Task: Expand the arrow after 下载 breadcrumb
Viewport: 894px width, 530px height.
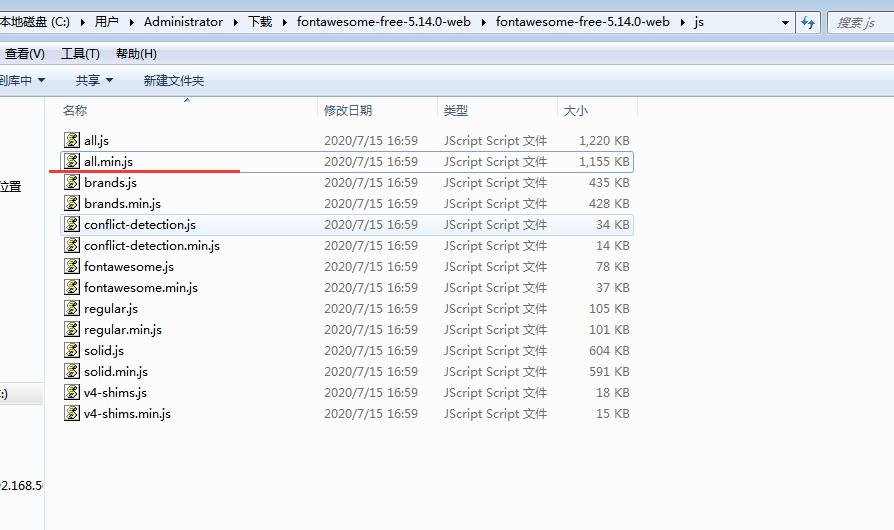Action: 285,22
